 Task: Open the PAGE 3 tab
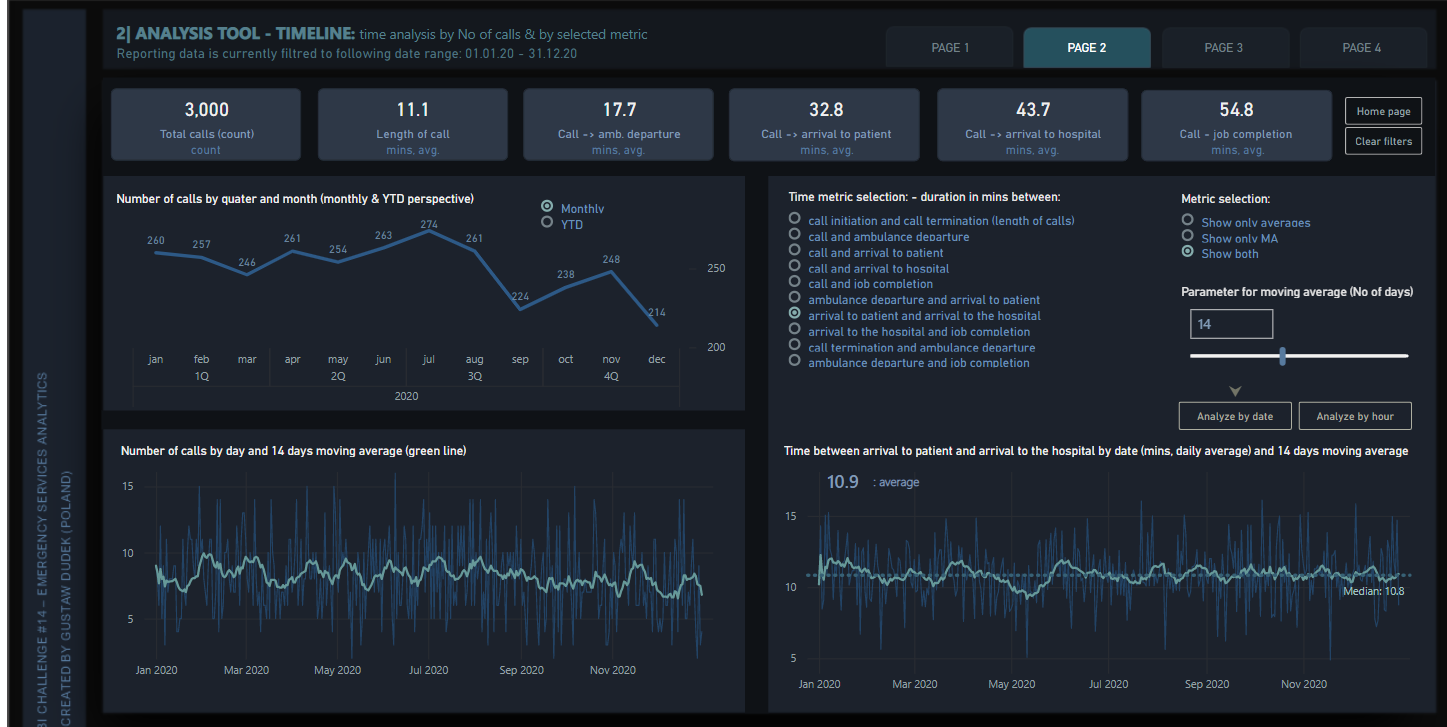(1224, 48)
